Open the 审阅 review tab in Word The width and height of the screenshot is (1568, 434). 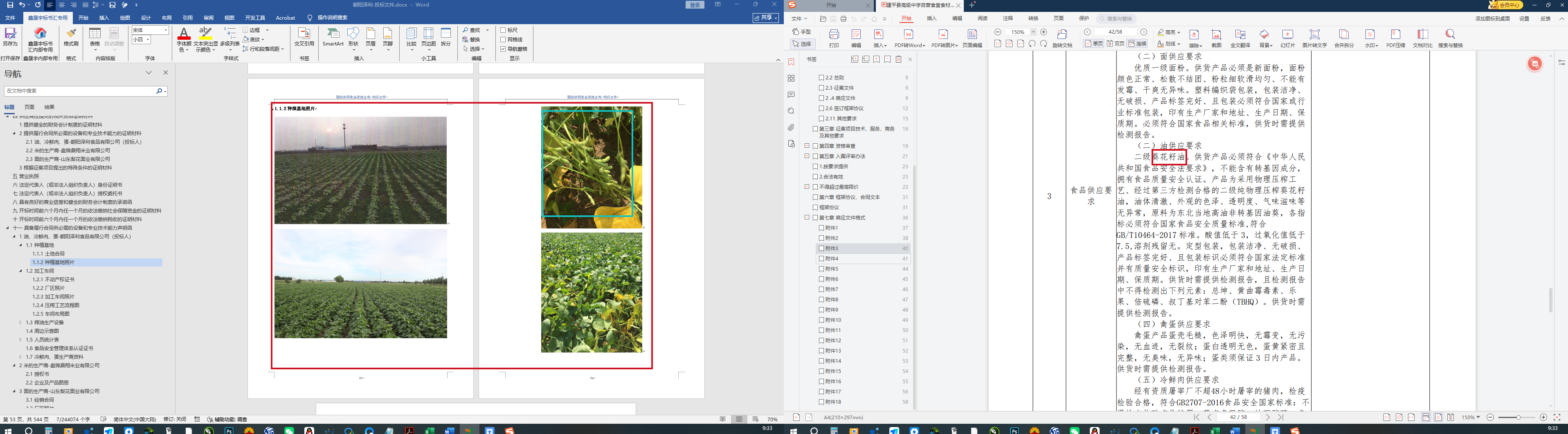tap(208, 18)
